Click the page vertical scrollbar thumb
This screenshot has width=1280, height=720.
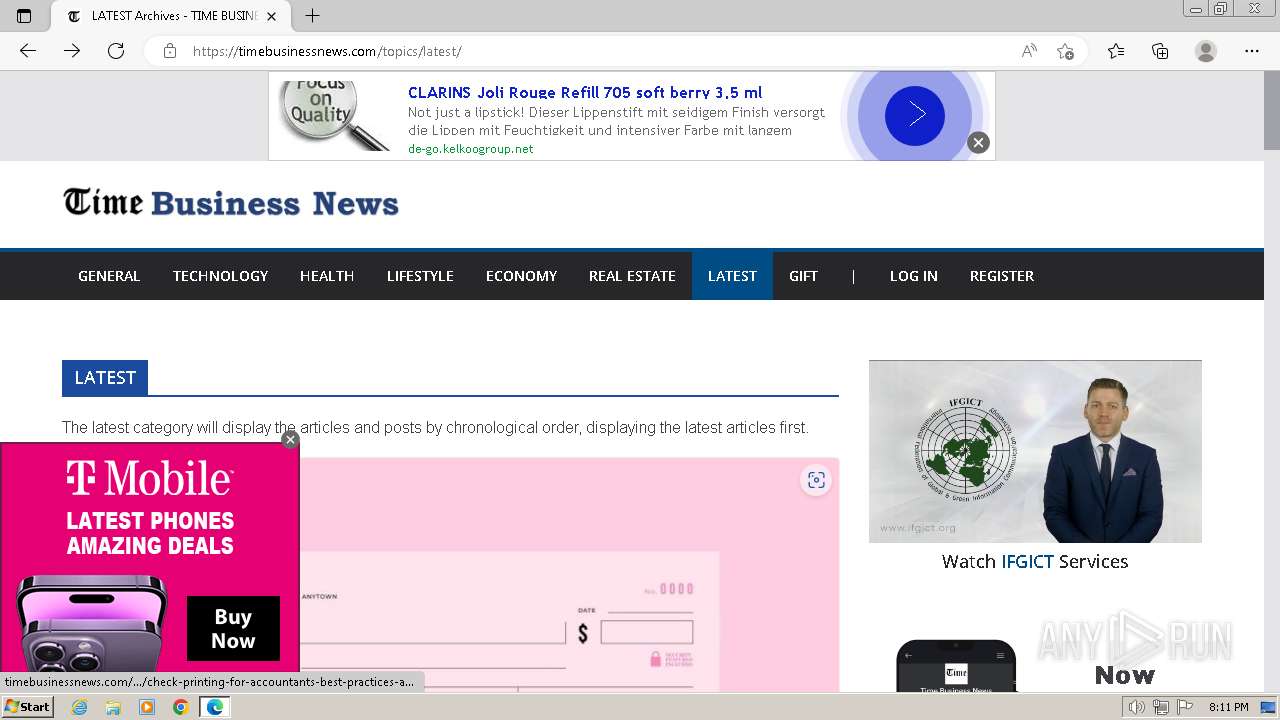click(x=1271, y=110)
